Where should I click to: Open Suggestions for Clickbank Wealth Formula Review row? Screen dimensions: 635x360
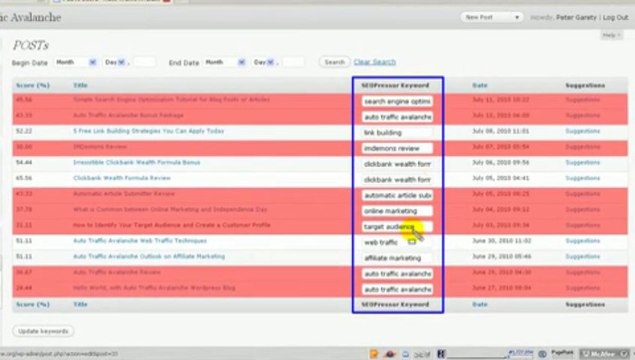[x=582, y=178]
